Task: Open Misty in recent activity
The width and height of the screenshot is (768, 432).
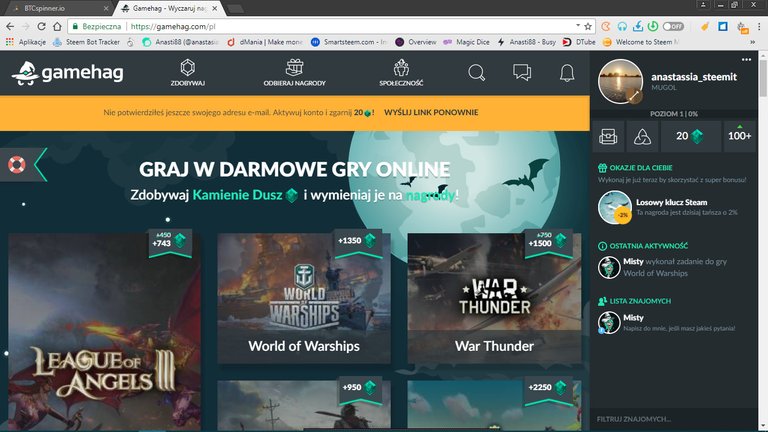Action: 633,262
